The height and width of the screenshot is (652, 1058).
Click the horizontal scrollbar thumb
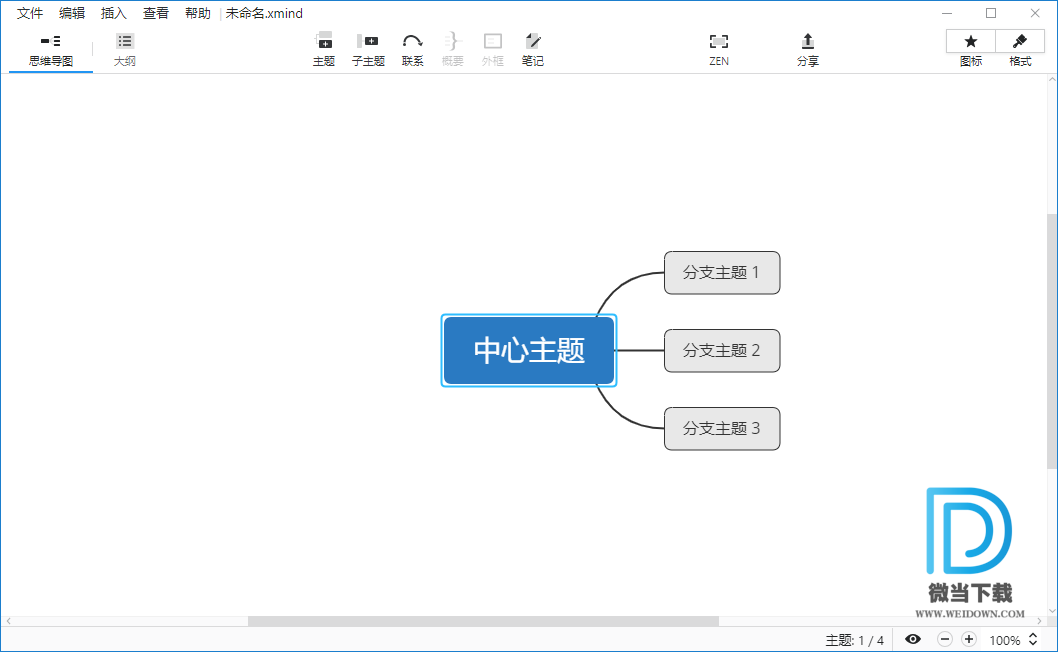pos(483,621)
